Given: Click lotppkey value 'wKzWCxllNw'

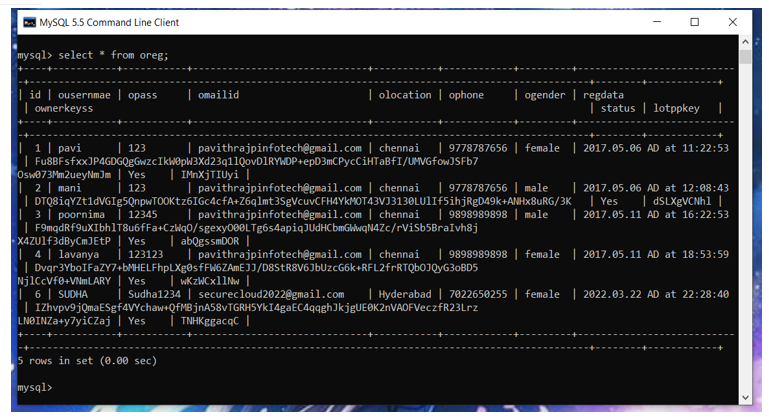Looking at the screenshot, I should pos(209,281).
